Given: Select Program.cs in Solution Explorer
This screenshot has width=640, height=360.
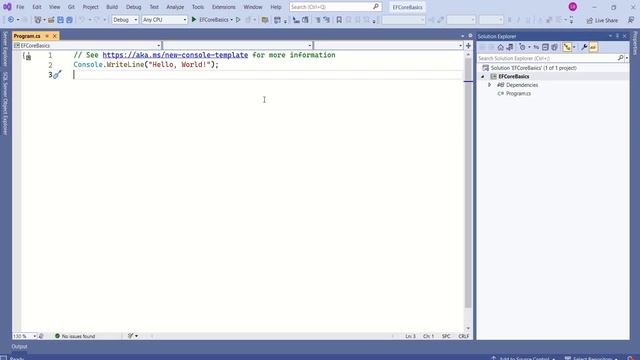Looking at the screenshot, I should (518, 93).
